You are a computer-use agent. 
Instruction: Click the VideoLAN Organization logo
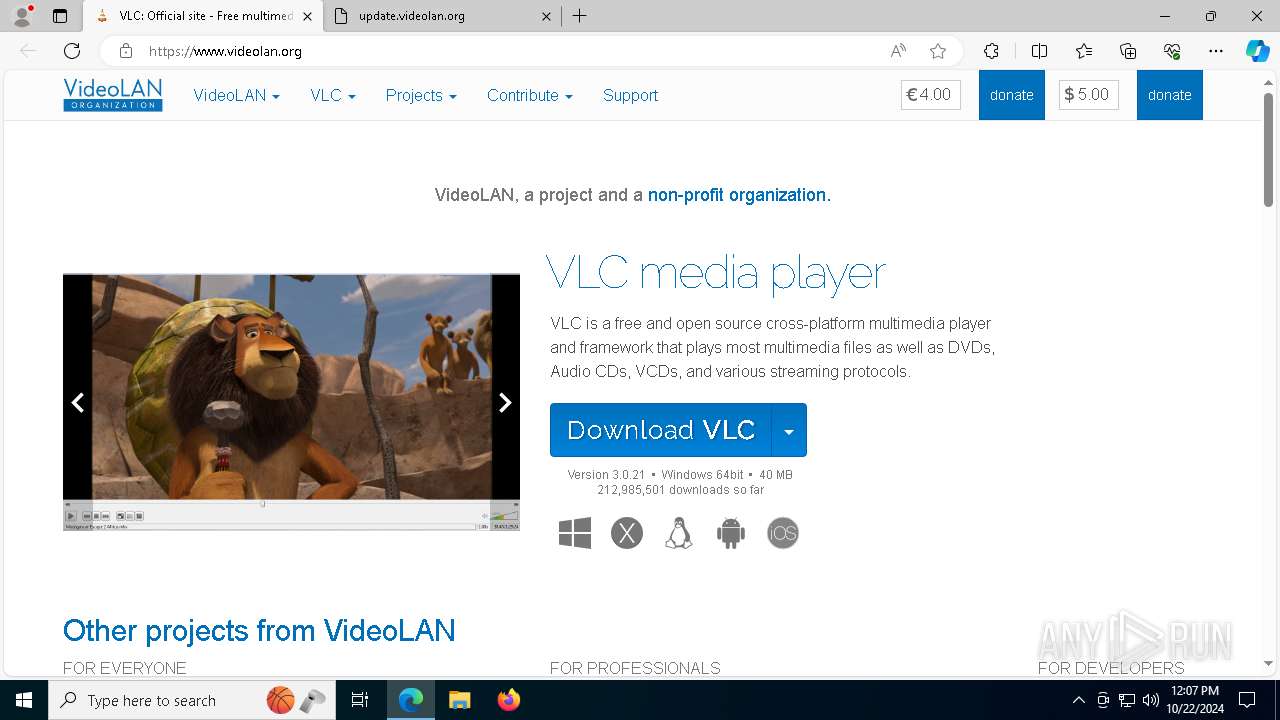pyautogui.click(x=113, y=95)
